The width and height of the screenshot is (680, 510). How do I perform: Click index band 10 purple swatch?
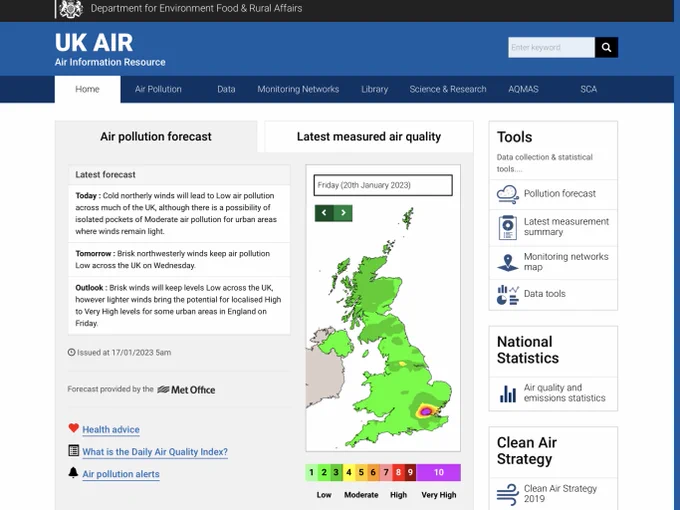coord(438,472)
